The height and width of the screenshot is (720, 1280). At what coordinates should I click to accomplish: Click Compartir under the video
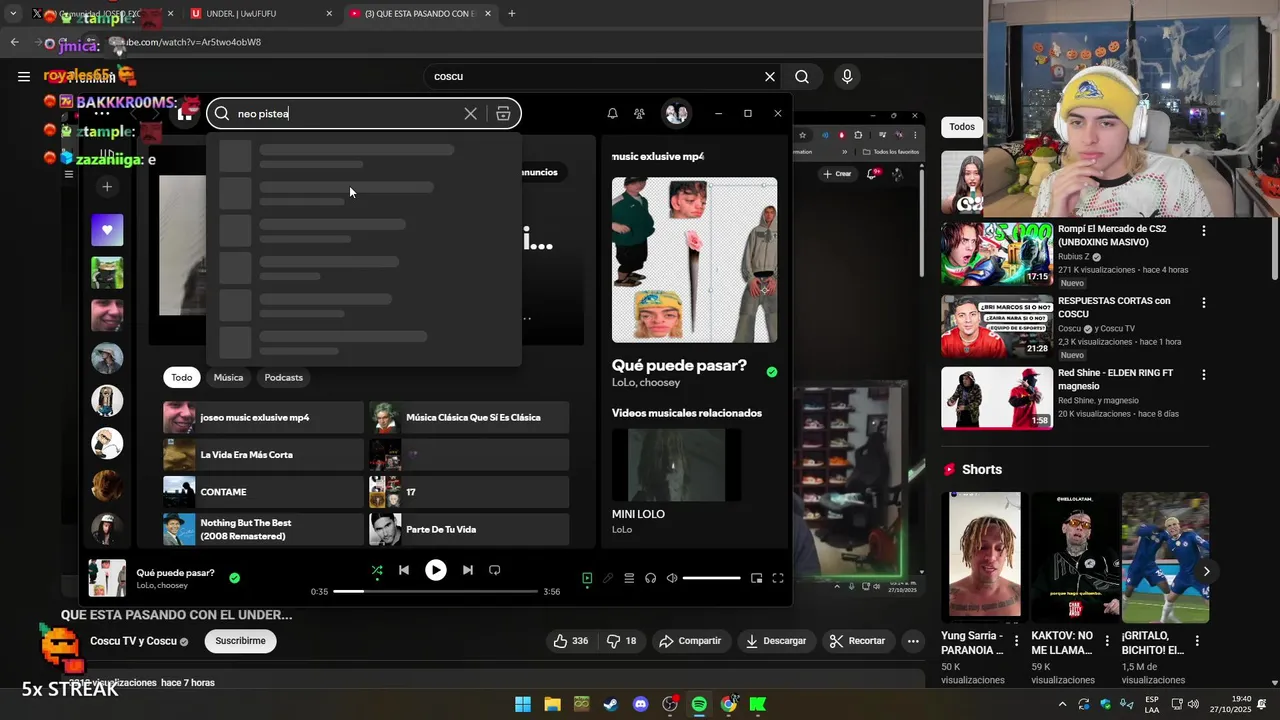pyautogui.click(x=690, y=641)
